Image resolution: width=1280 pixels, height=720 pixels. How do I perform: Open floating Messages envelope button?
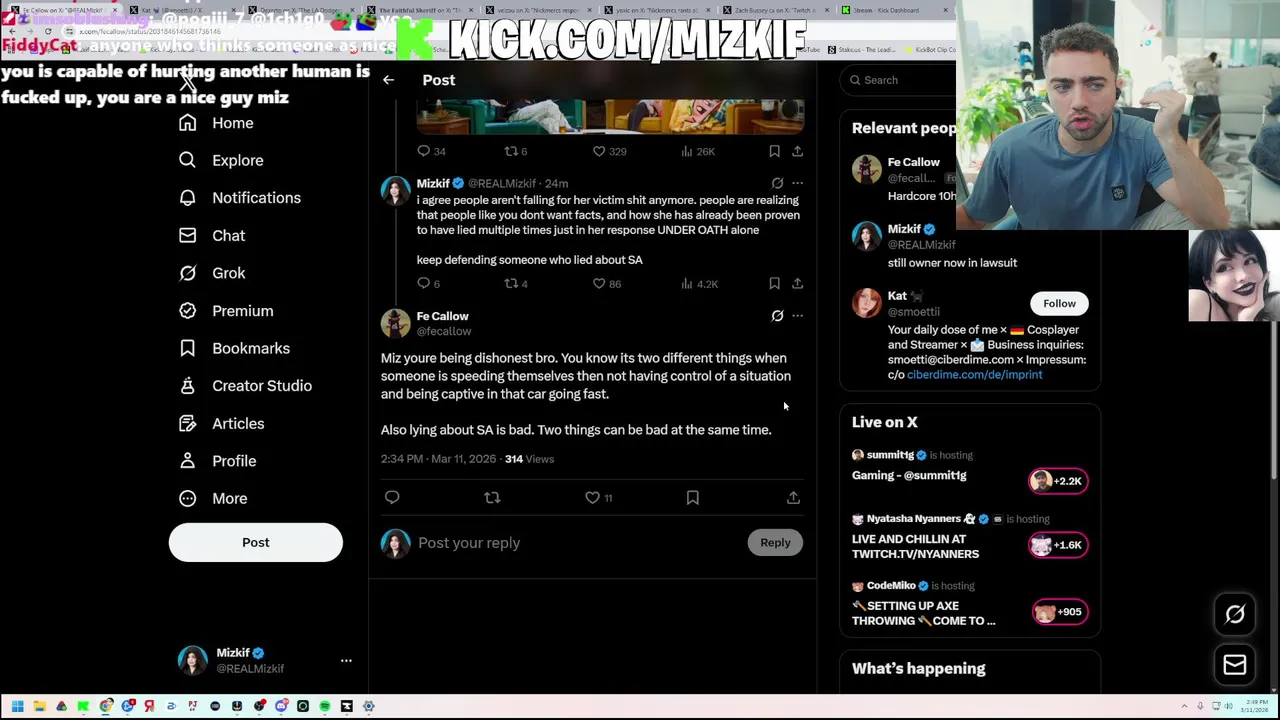point(1235,665)
